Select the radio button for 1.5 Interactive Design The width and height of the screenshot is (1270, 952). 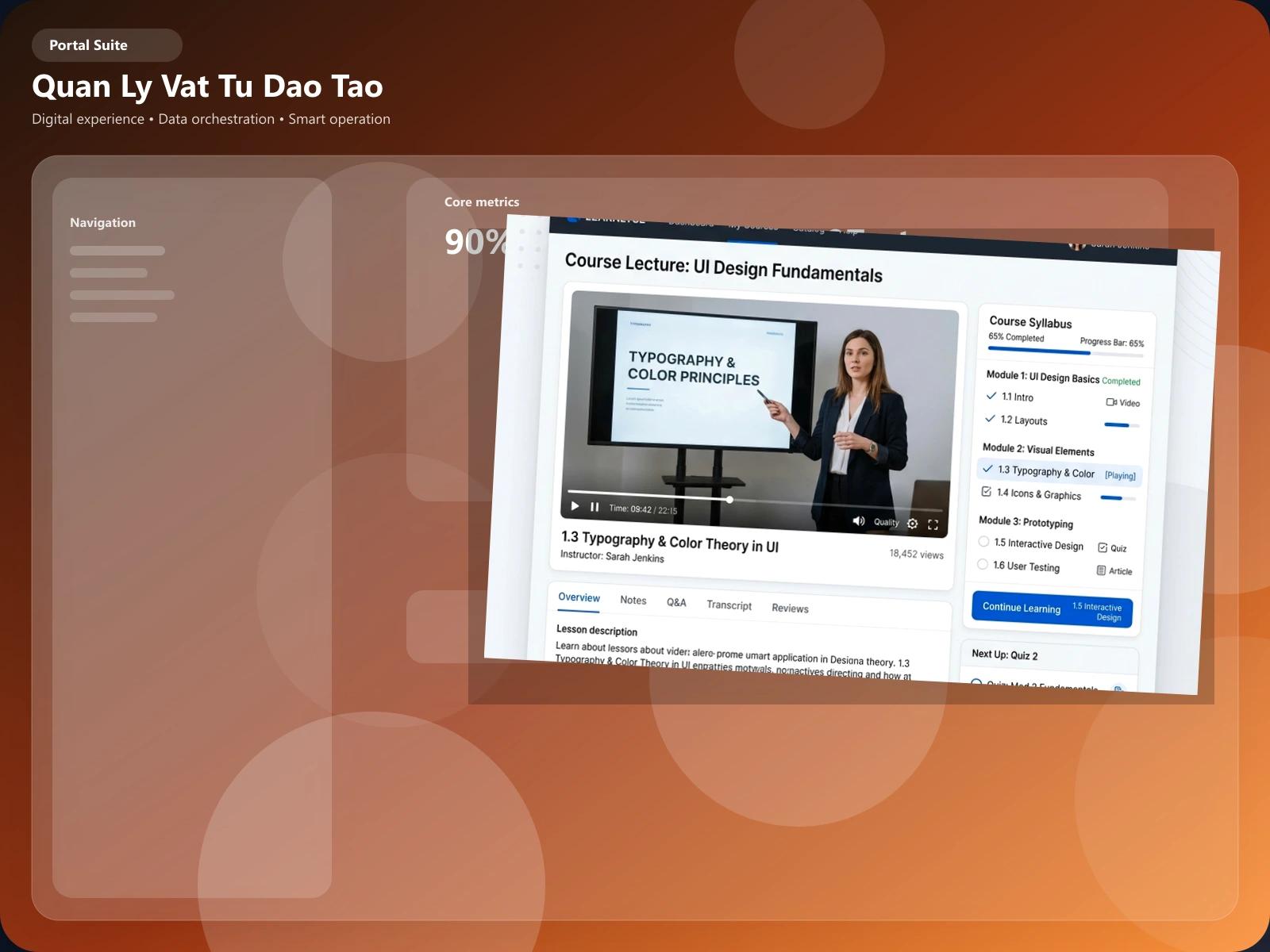[x=983, y=542]
